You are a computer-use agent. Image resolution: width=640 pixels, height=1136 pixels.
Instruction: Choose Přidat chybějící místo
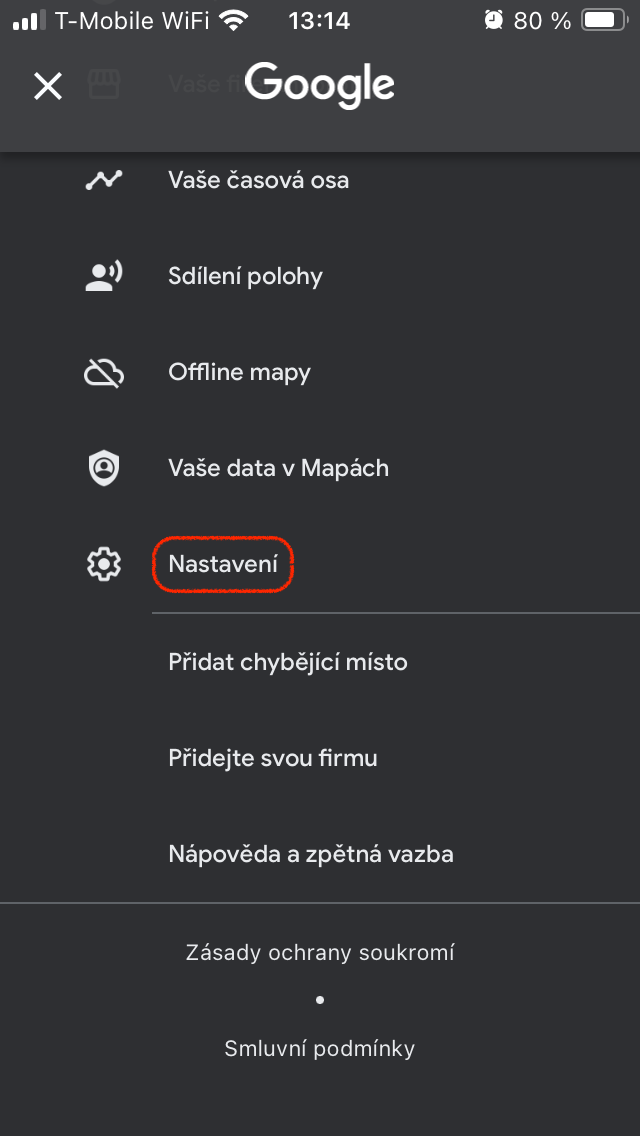[x=288, y=662]
